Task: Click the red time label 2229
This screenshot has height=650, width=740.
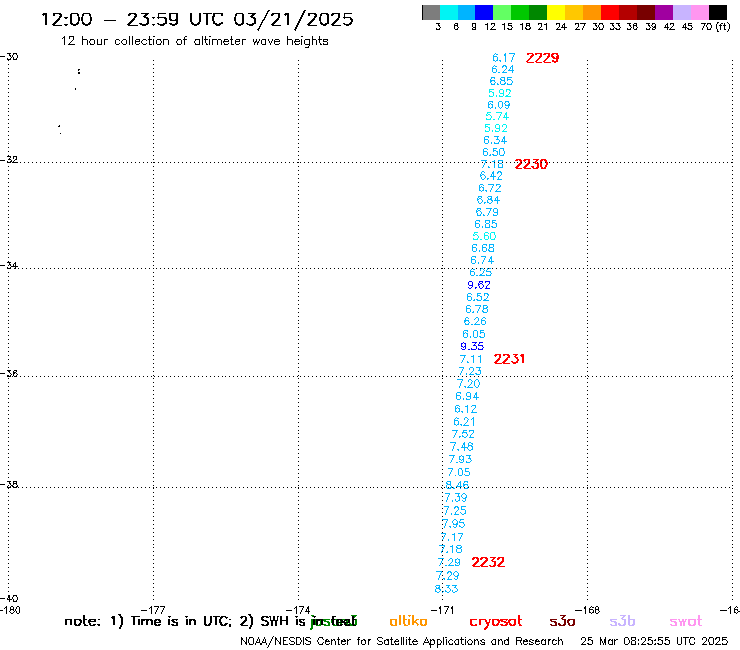Action: (542, 58)
